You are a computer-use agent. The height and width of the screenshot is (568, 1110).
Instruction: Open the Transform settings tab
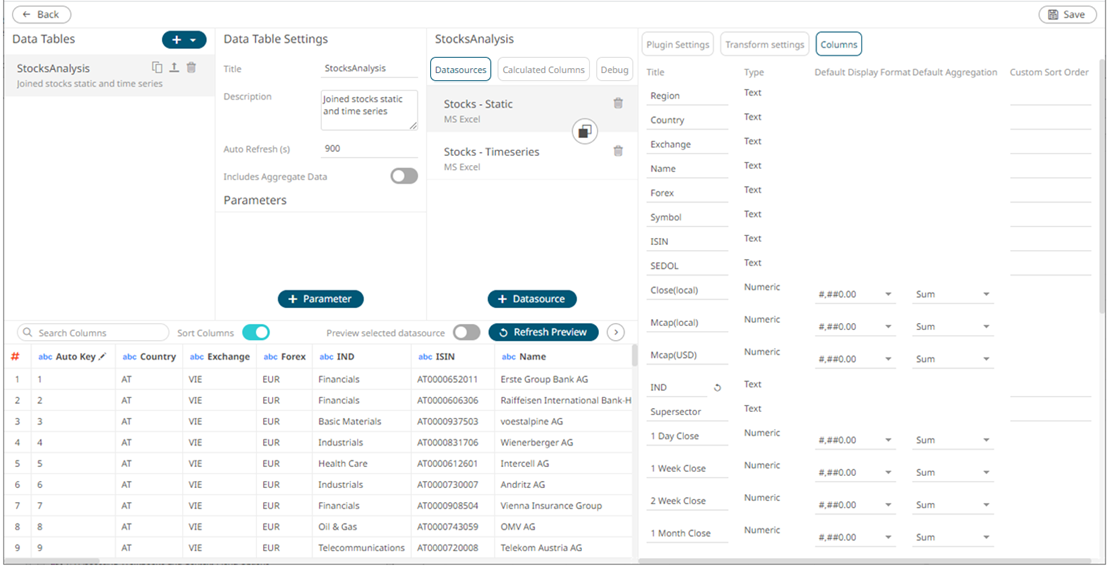pos(764,44)
